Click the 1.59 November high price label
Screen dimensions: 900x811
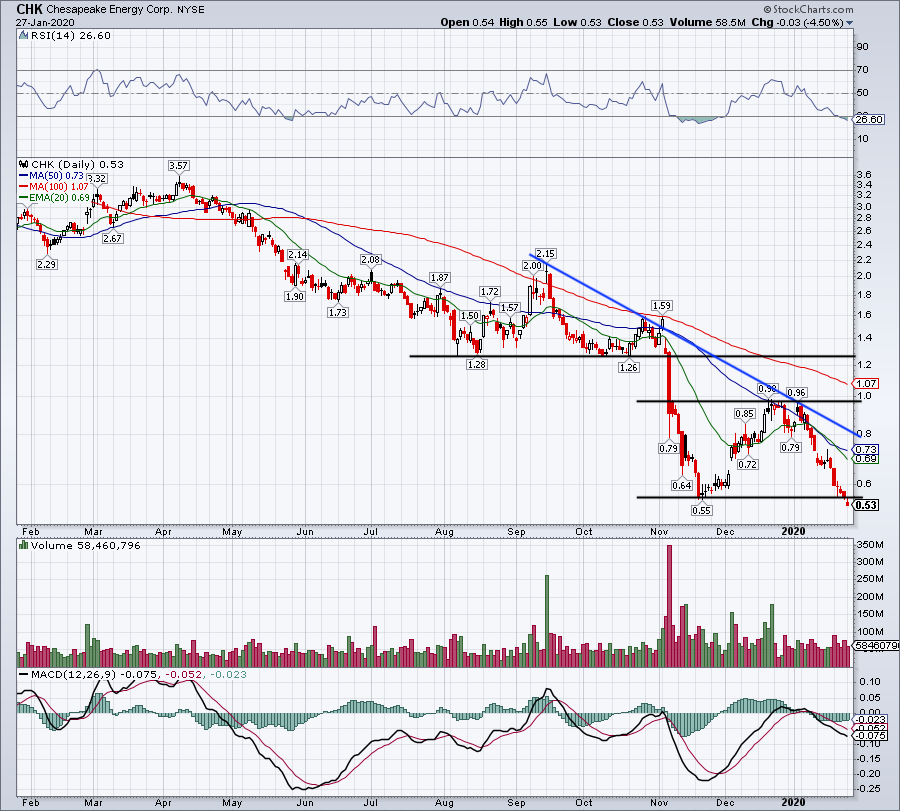tap(662, 305)
